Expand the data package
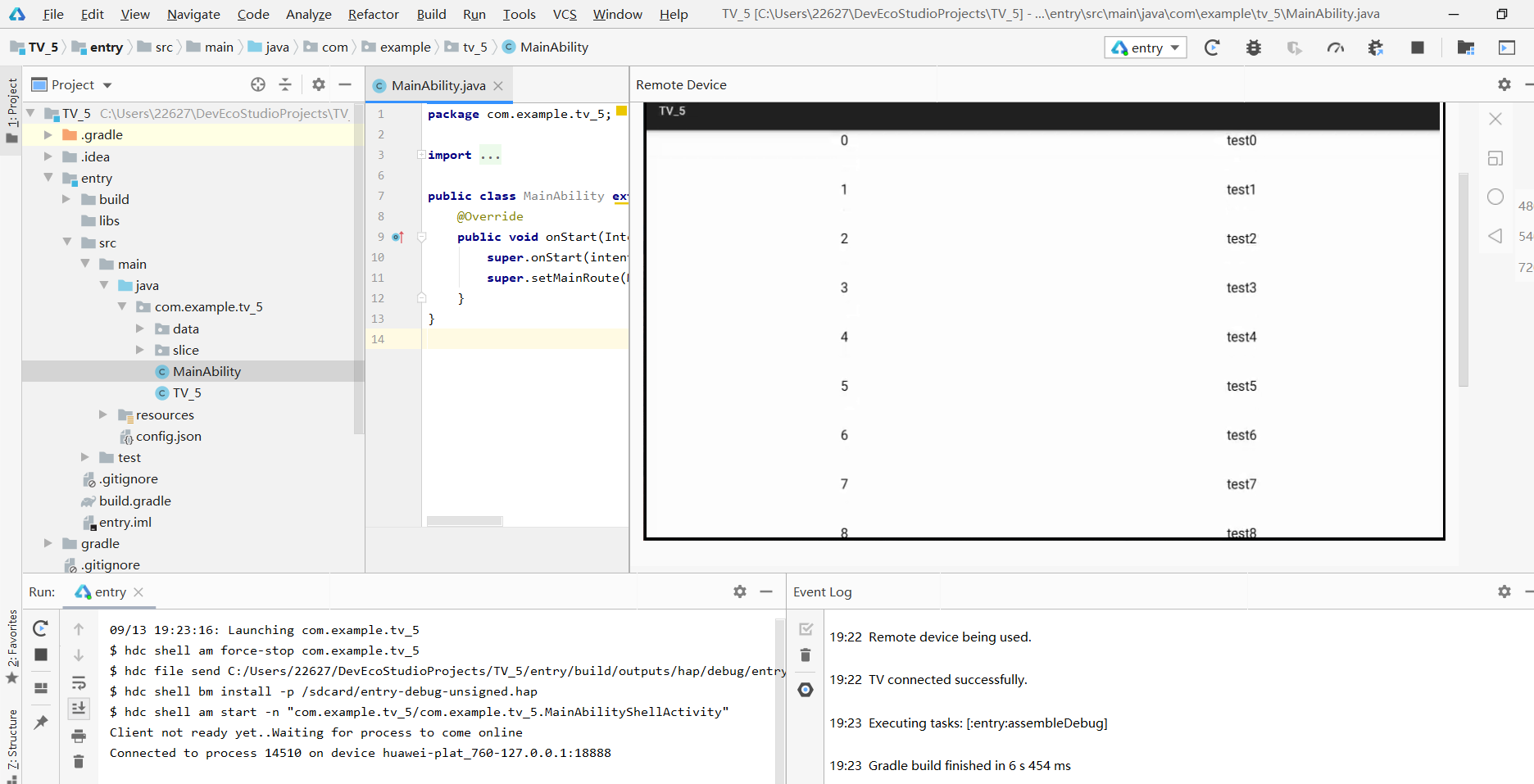This screenshot has width=1534, height=784. [x=139, y=329]
